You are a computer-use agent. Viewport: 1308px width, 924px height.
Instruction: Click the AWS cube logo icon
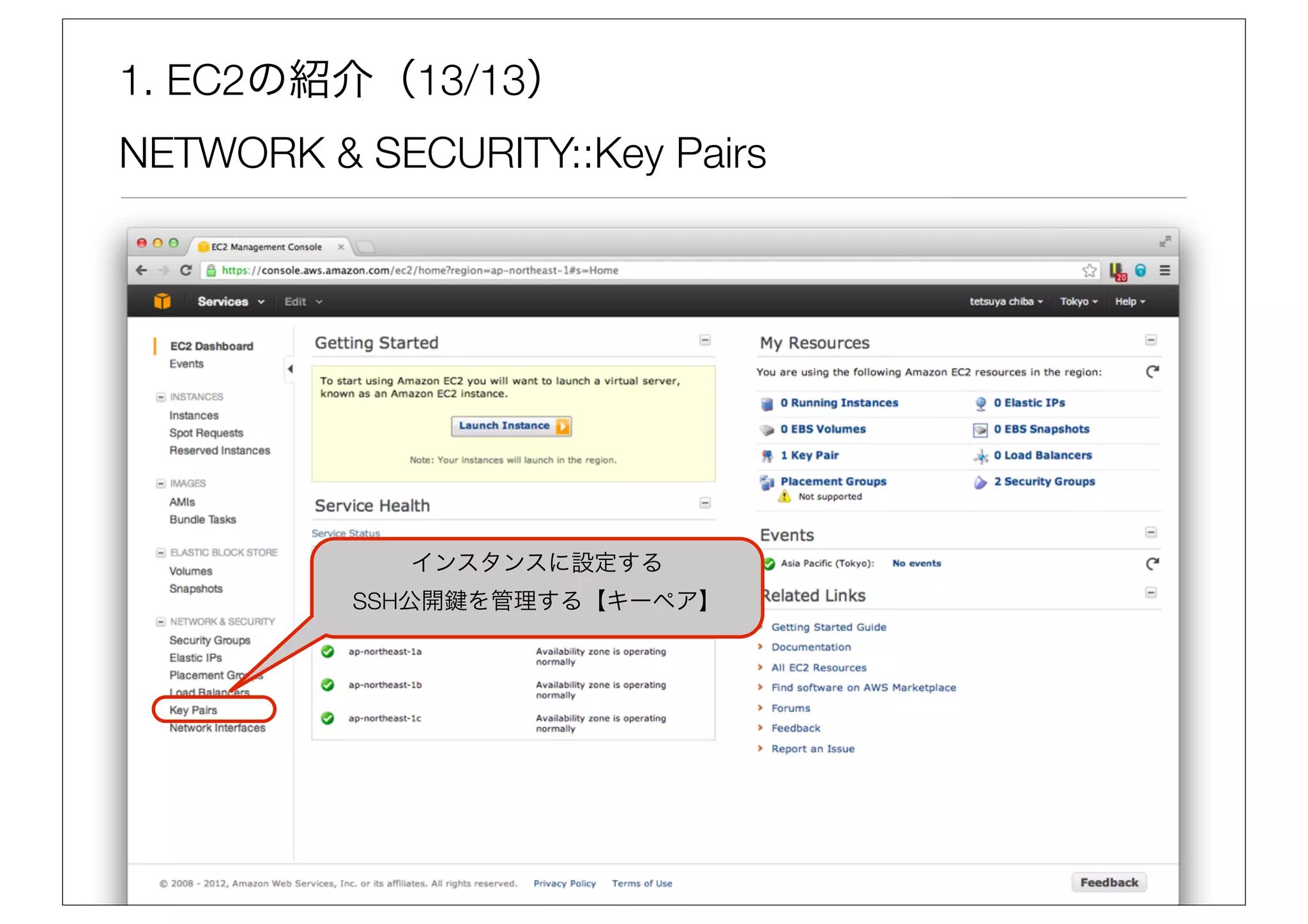162,301
